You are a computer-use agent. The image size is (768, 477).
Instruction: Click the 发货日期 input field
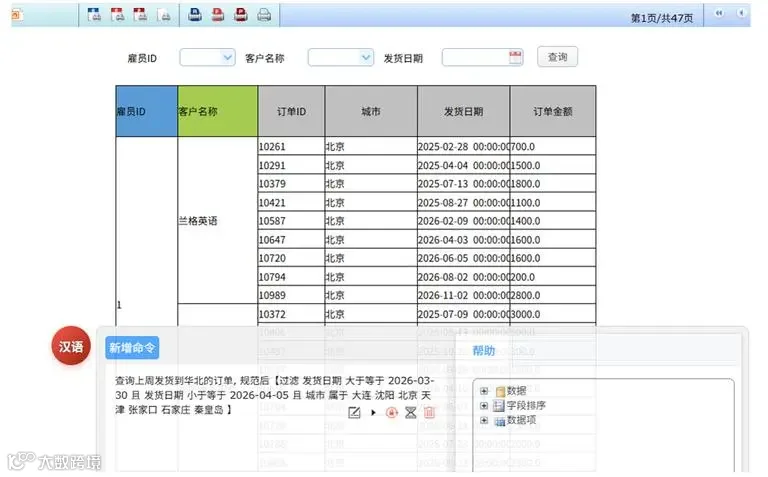(476, 57)
